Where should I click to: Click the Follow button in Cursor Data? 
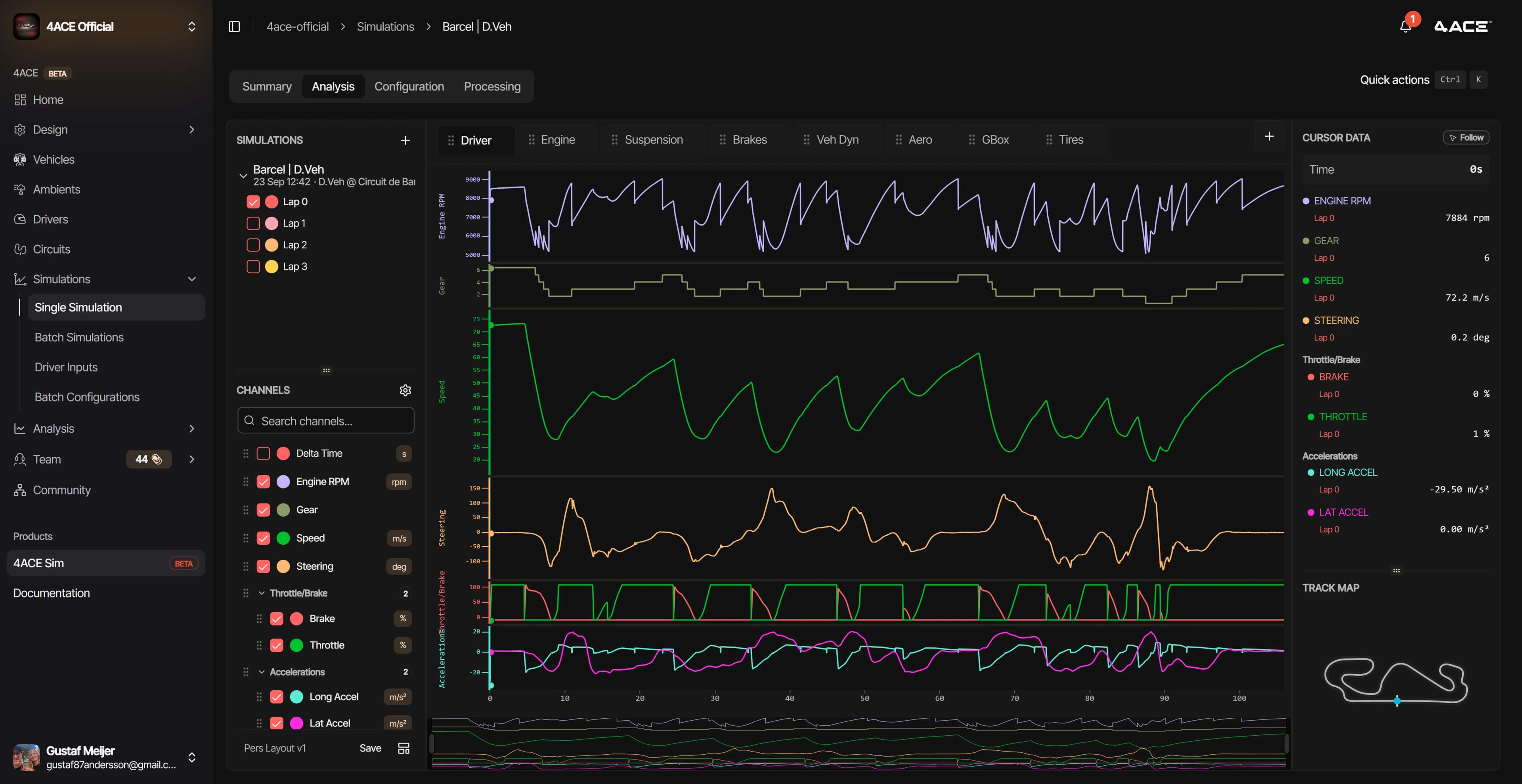[x=1466, y=137]
